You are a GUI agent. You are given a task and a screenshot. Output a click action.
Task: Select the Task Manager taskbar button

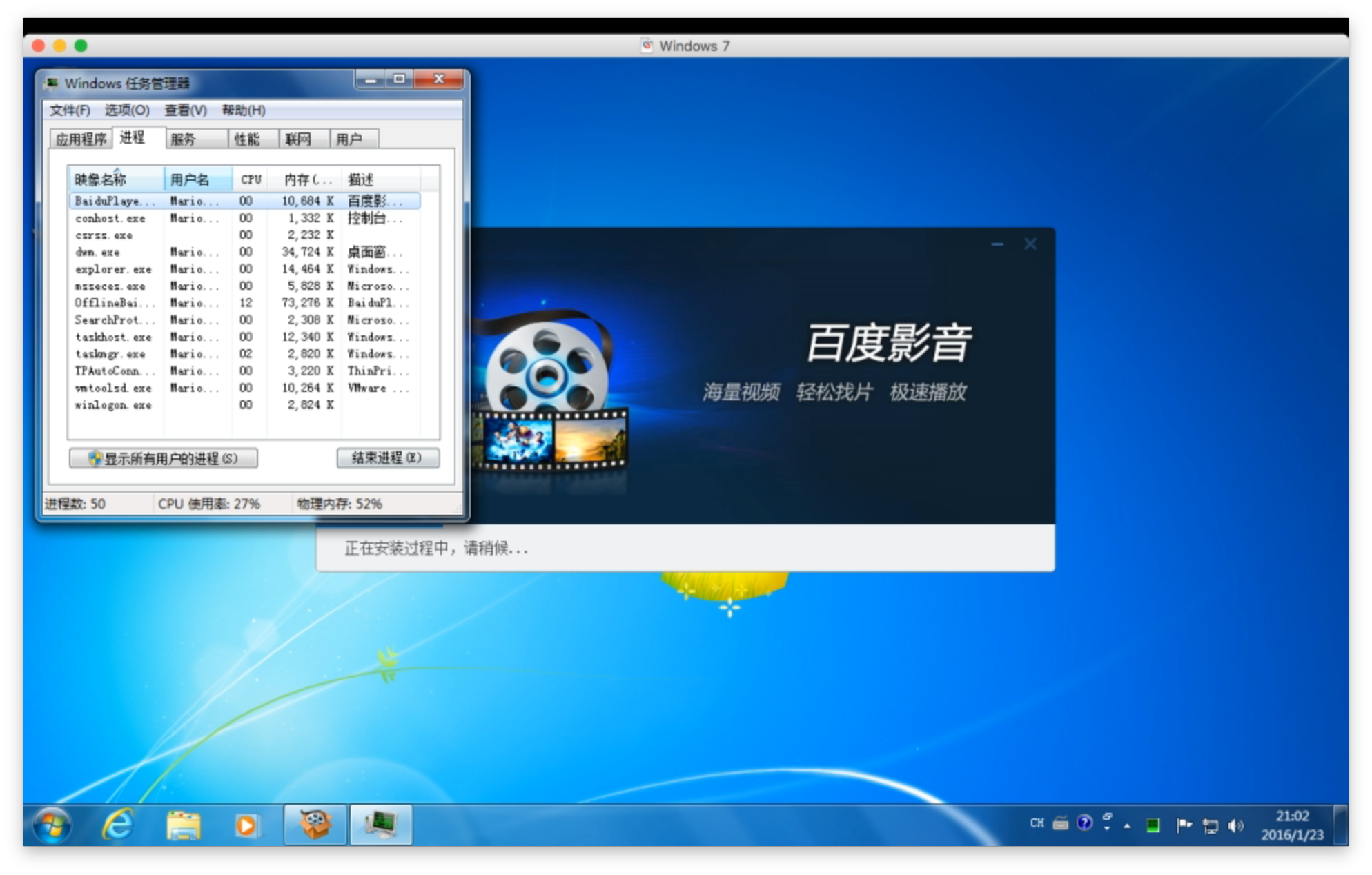pos(381,825)
